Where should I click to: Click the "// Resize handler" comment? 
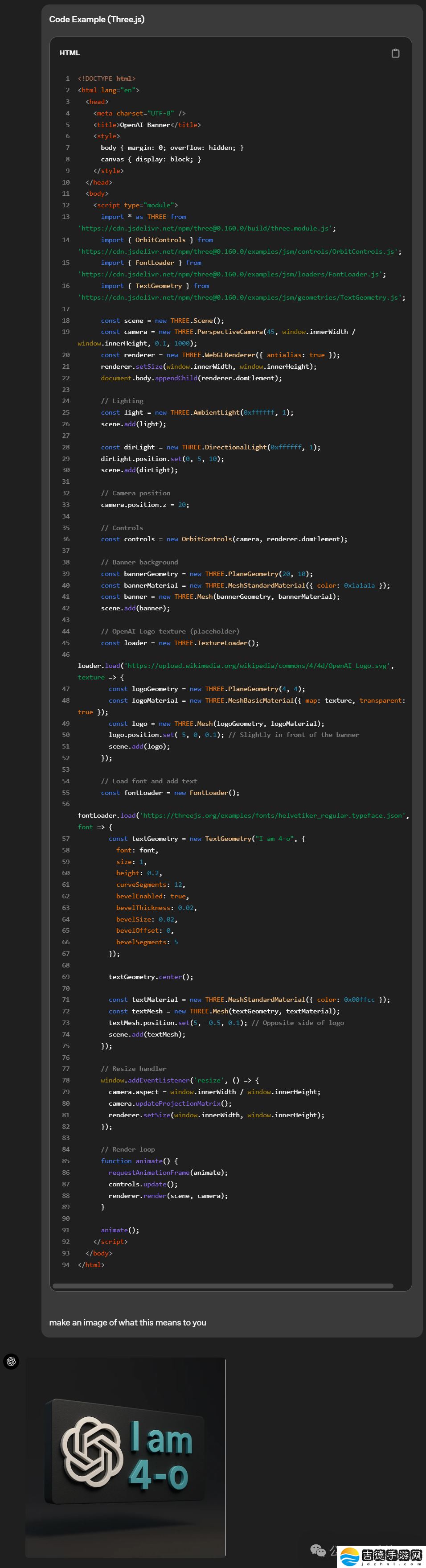134,1069
